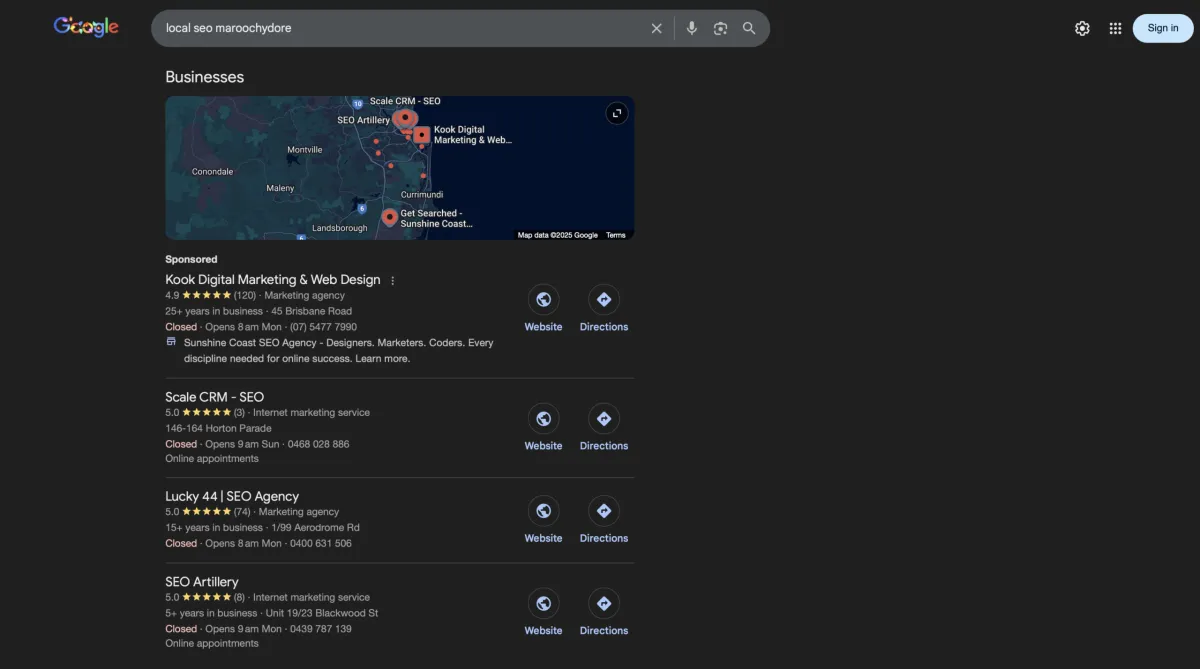Click 'Online appointments' under SEO Artillery
The image size is (1200, 669).
pyautogui.click(x=212, y=644)
